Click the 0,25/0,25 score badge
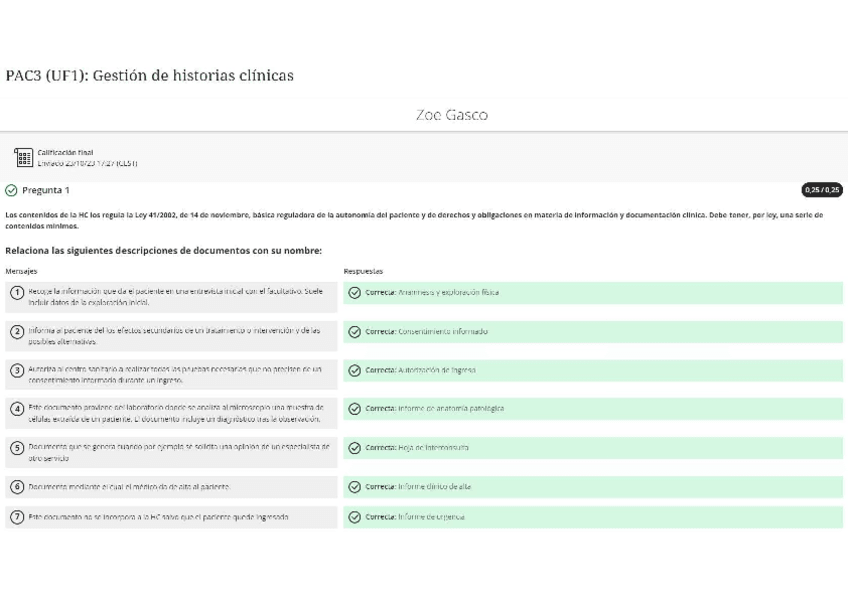The width and height of the screenshot is (848, 599). [x=822, y=189]
